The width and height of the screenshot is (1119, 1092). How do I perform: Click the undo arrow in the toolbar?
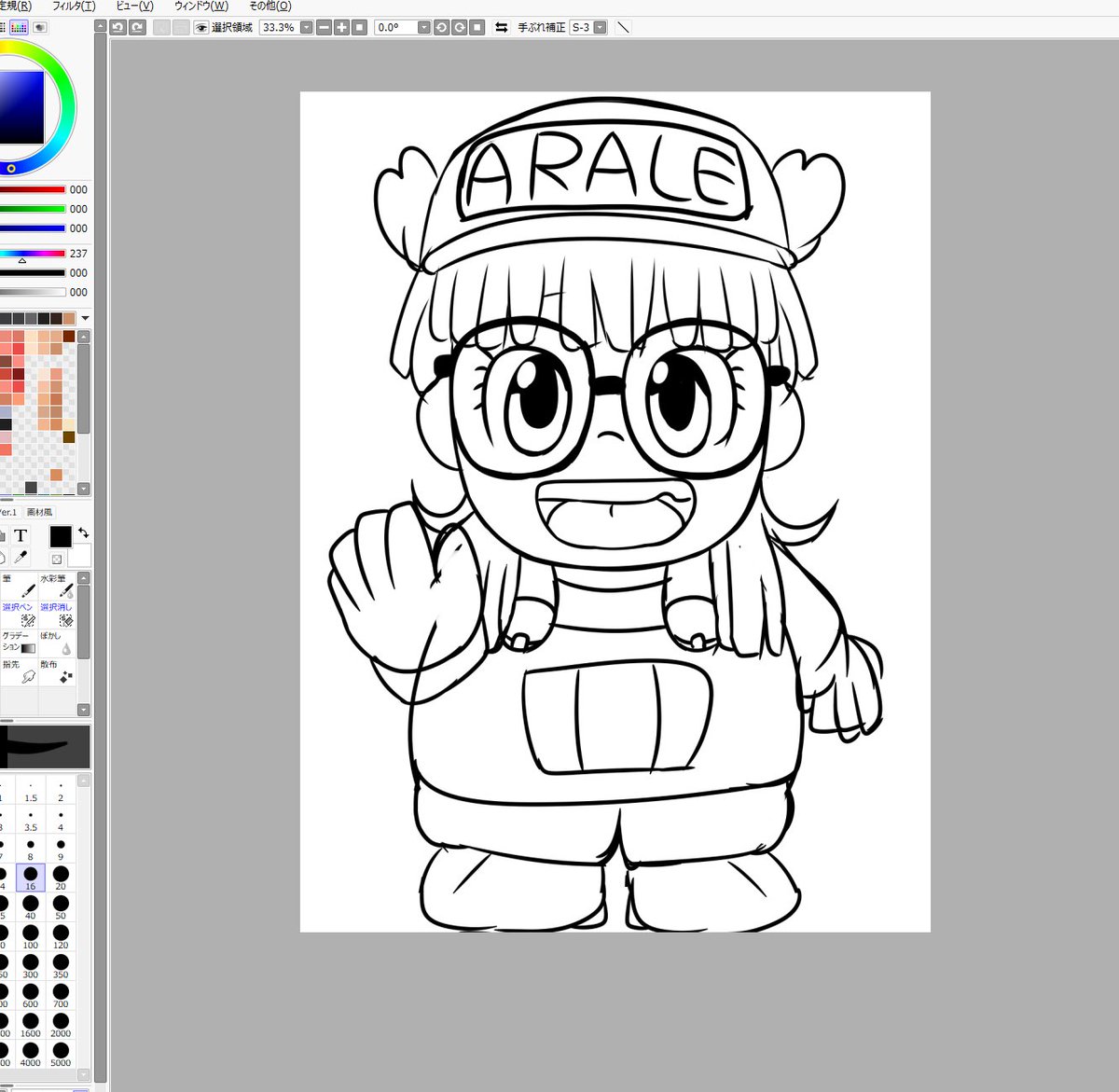coord(117,27)
